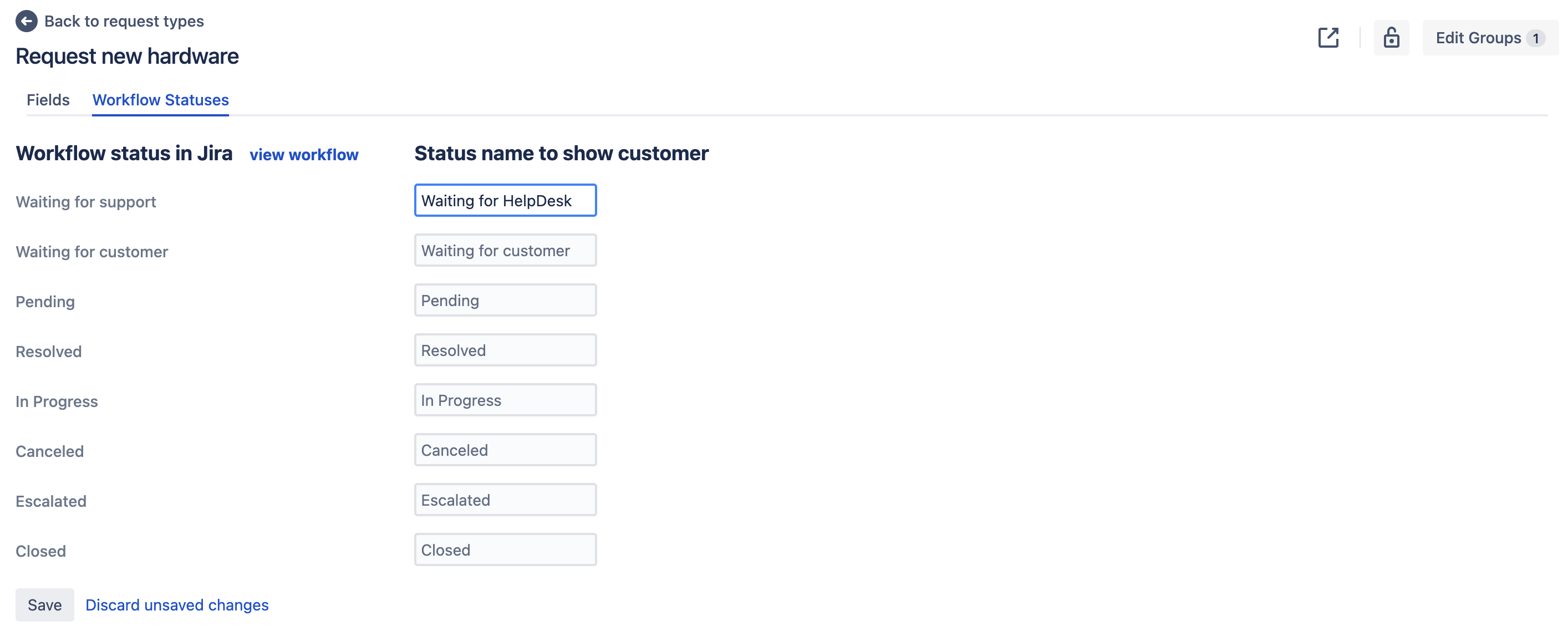Click view workflow hyperlink
This screenshot has width=1568, height=631.
point(304,154)
